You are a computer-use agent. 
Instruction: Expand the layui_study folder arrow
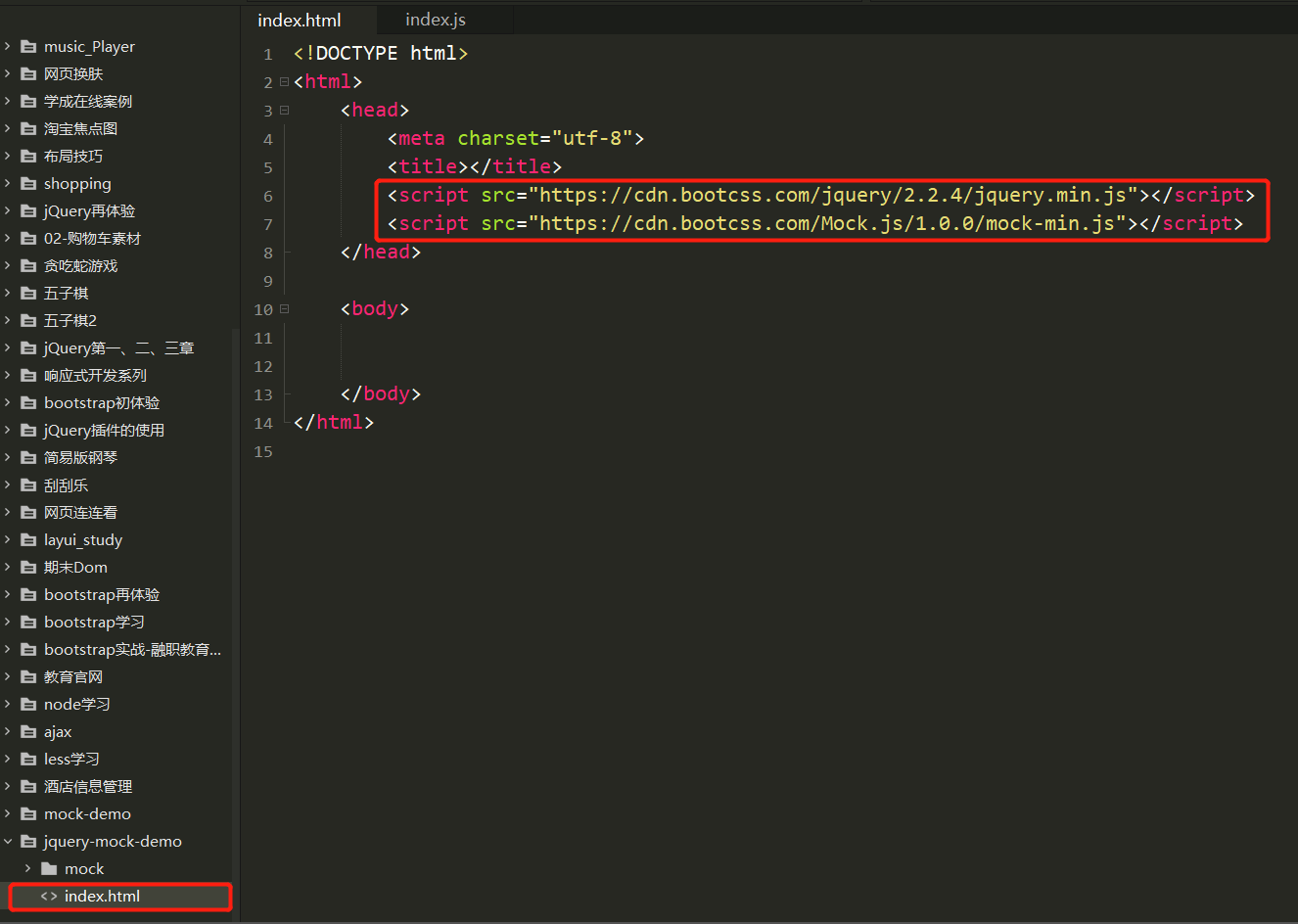[x=8, y=539]
